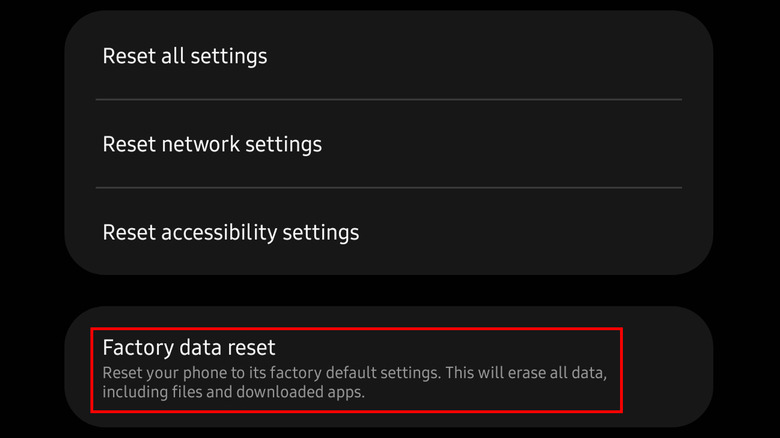This screenshot has height=438, width=780.
Task: Click inside the red highlighted box
Action: coord(356,370)
